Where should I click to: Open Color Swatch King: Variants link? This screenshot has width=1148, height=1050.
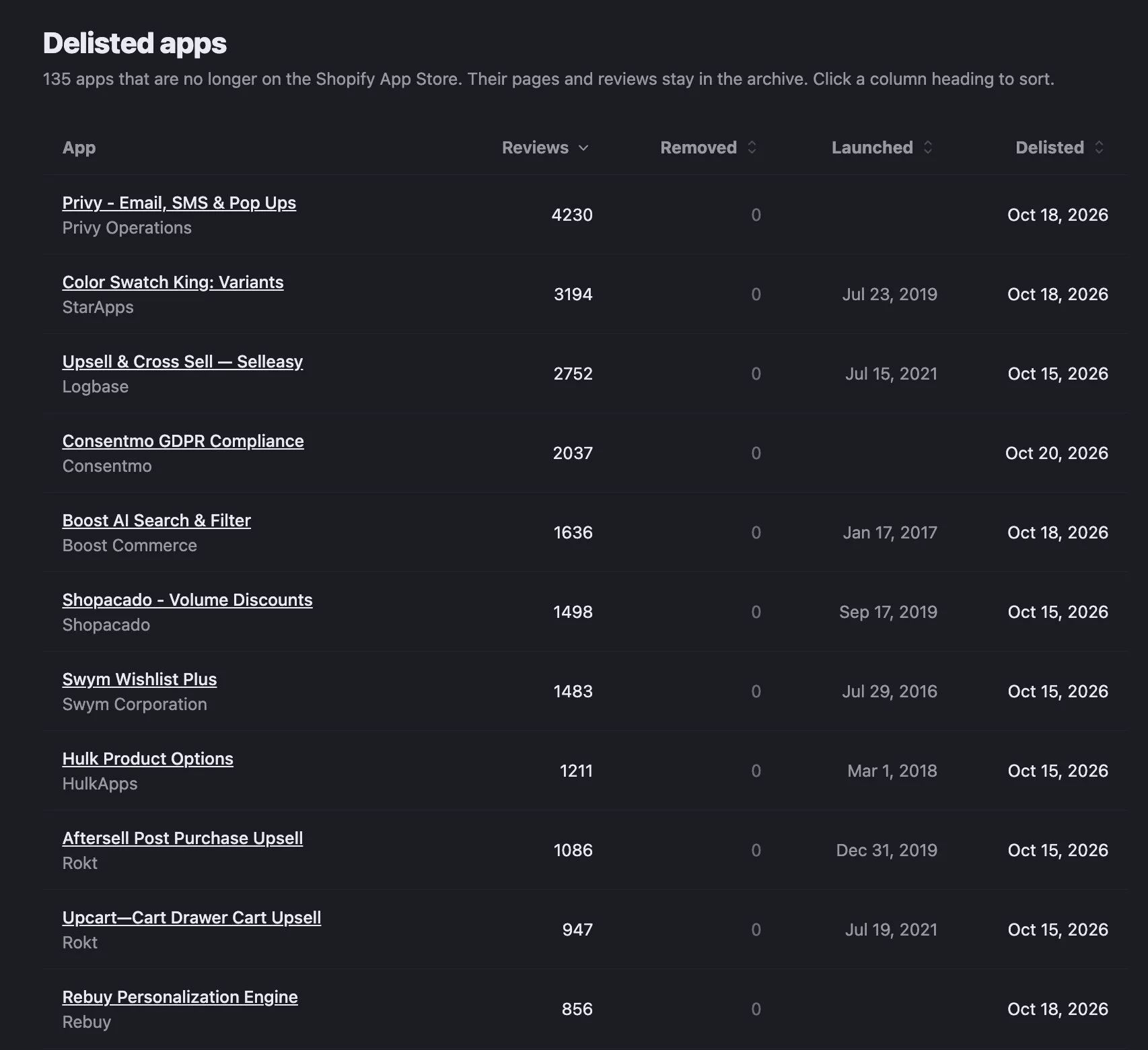(173, 282)
